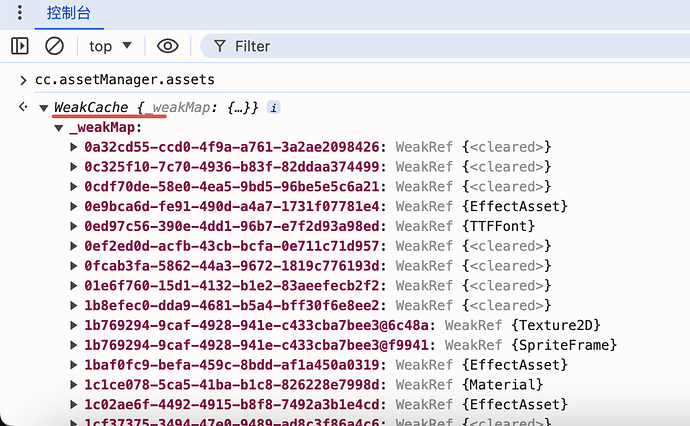Open the top context dropdown
This screenshot has height=426, width=690.
(x=110, y=46)
